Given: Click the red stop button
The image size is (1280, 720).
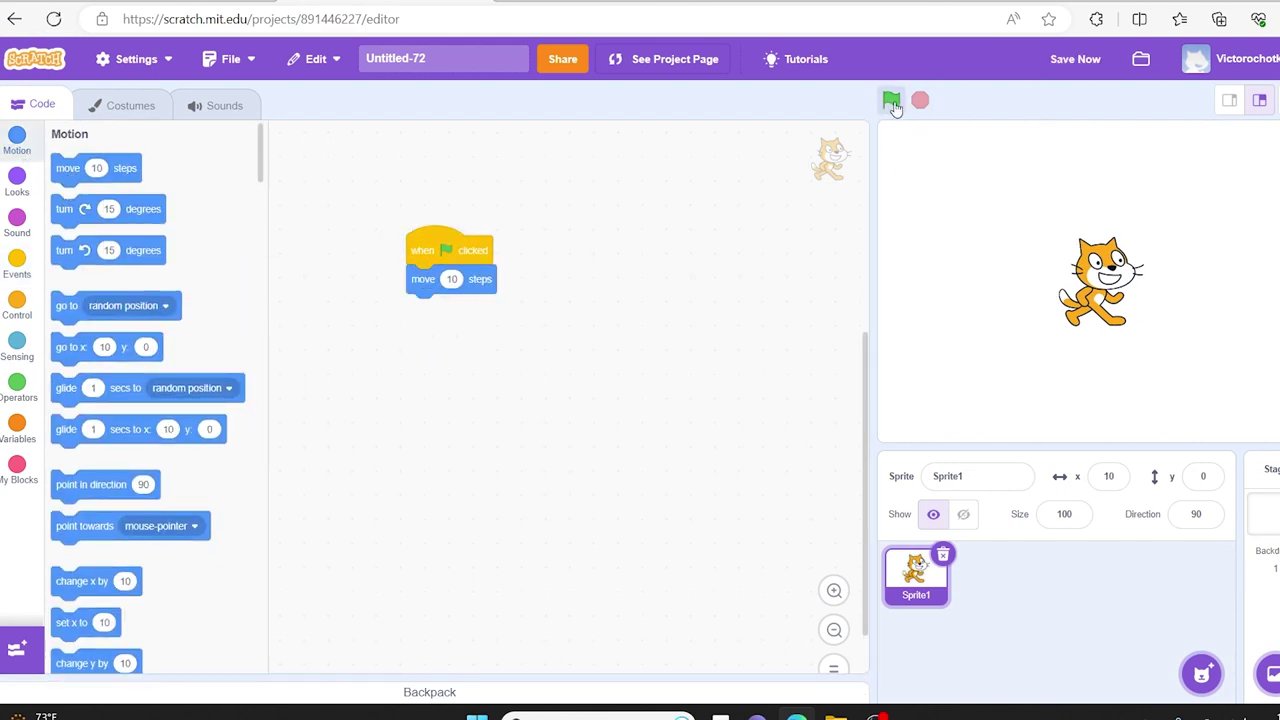Looking at the screenshot, I should tap(920, 100).
